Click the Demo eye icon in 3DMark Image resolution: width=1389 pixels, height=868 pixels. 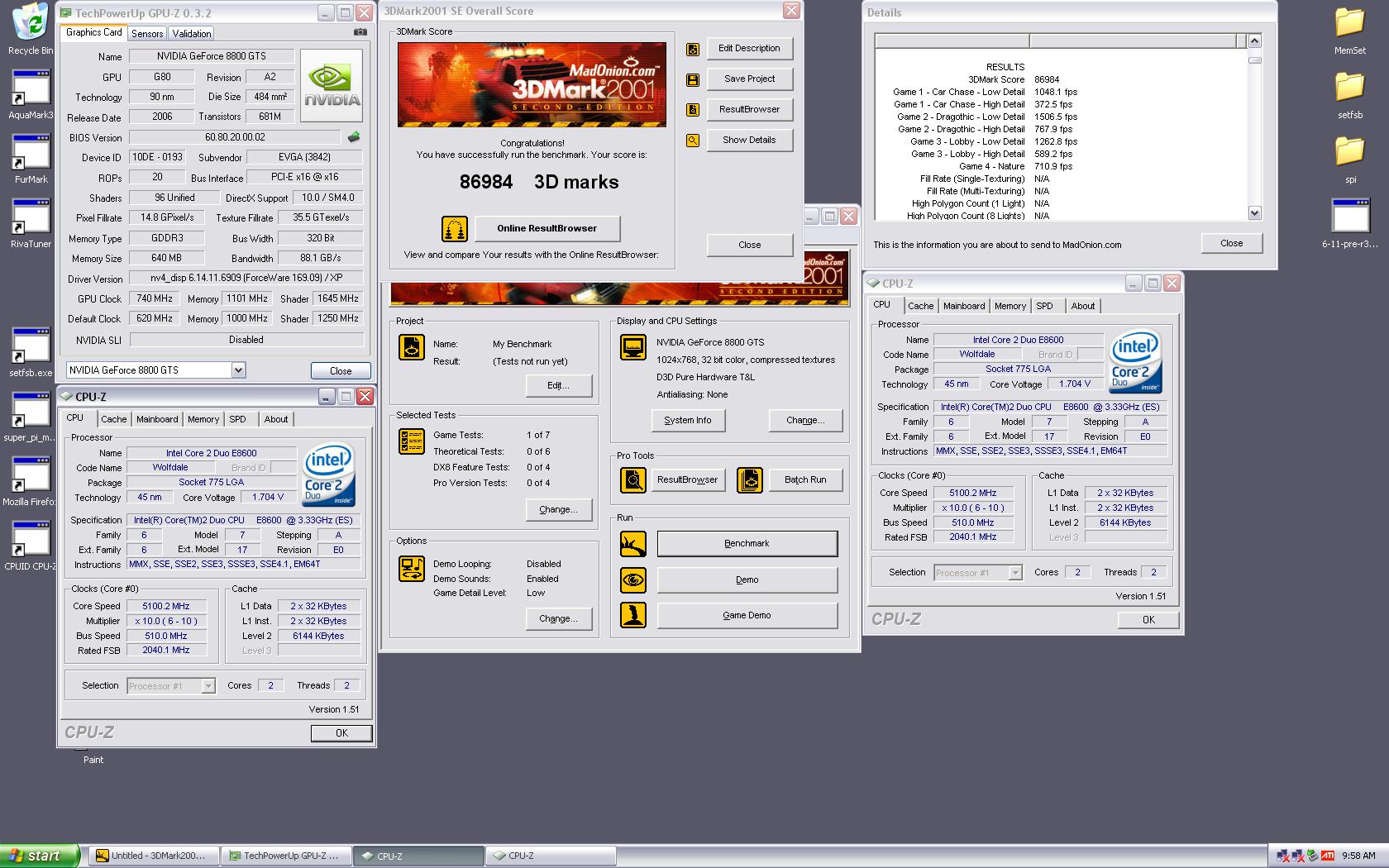coord(633,579)
